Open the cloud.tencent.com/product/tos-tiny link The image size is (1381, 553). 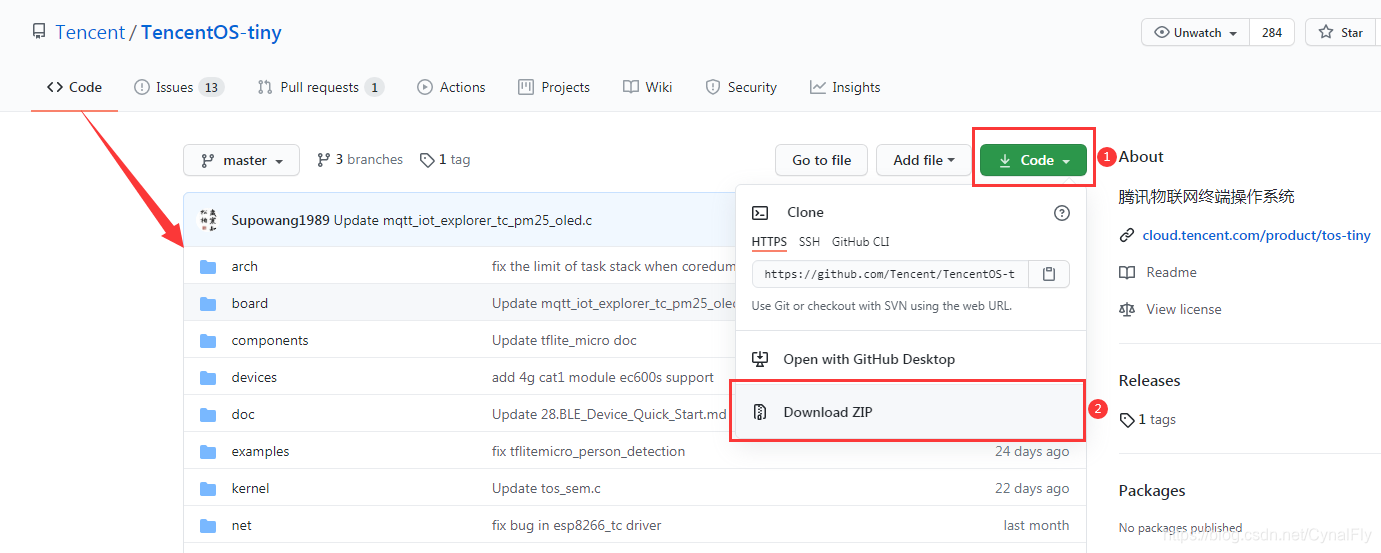1257,236
